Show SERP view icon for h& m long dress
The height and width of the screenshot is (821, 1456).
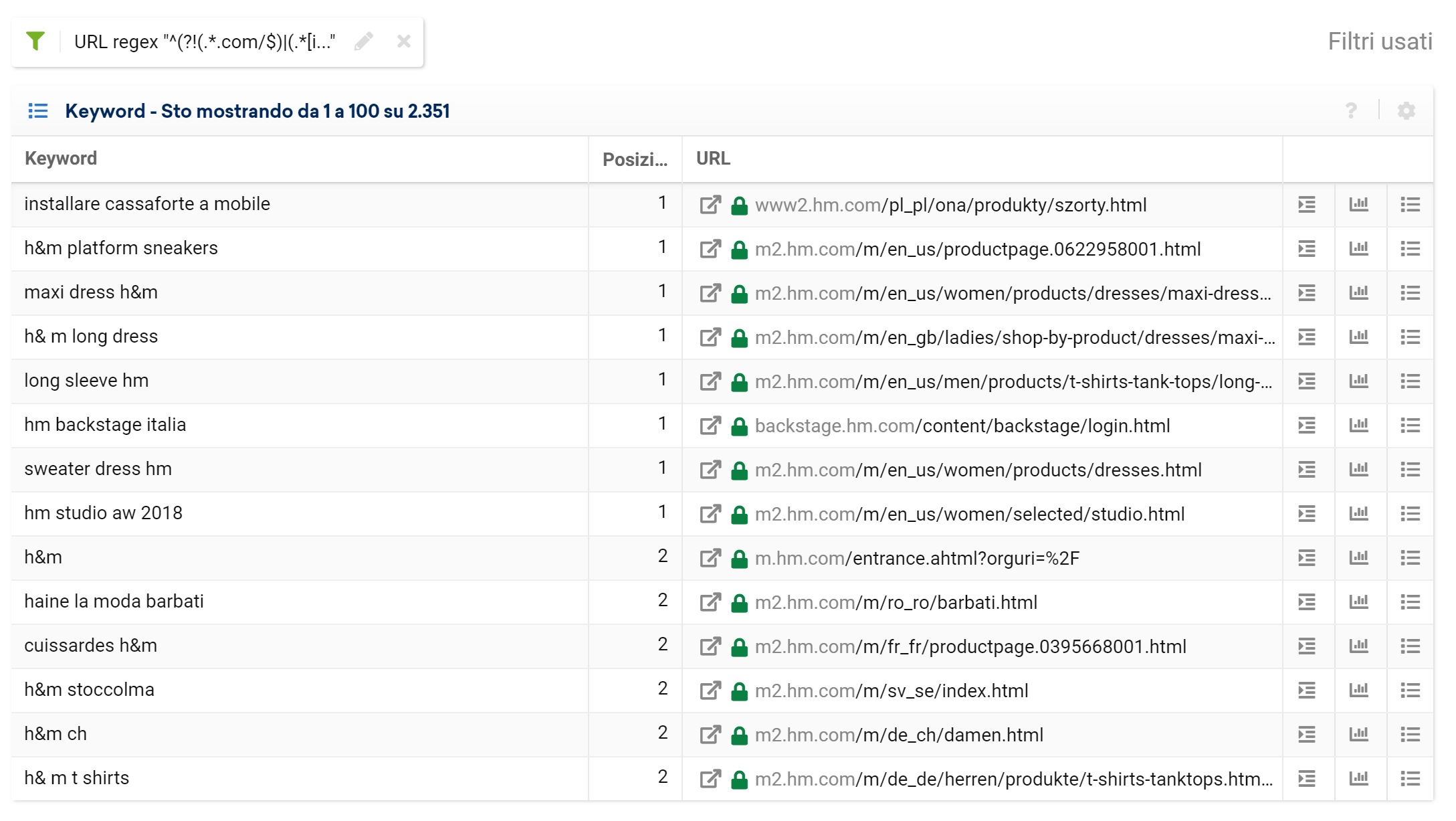point(1307,337)
